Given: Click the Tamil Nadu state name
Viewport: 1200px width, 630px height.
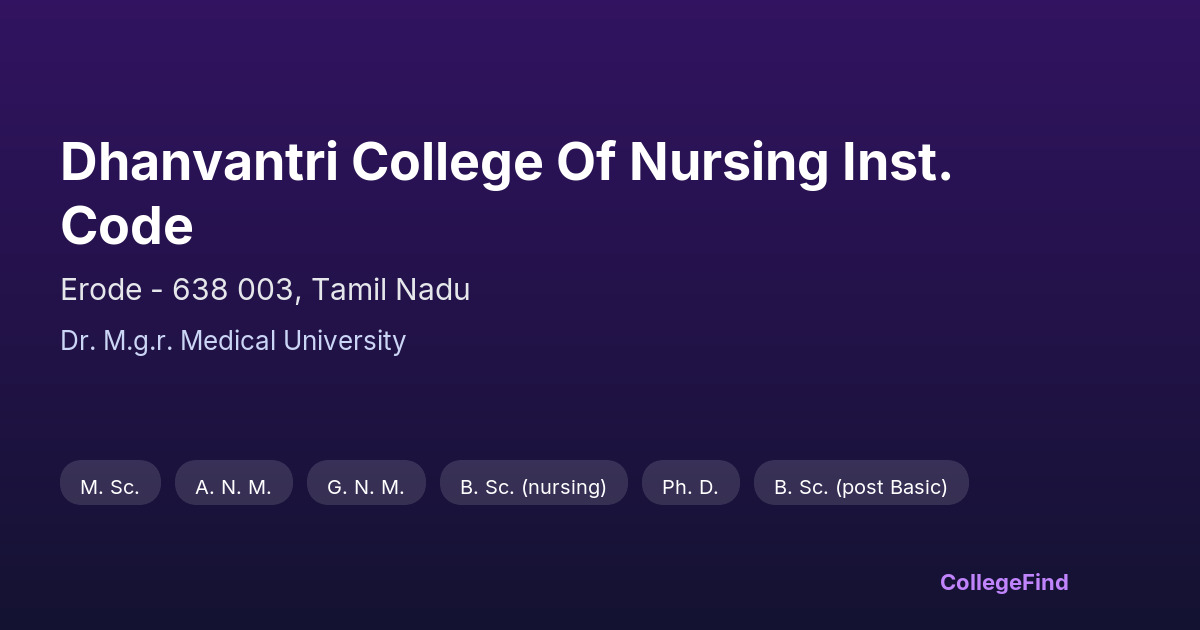Looking at the screenshot, I should tap(391, 290).
